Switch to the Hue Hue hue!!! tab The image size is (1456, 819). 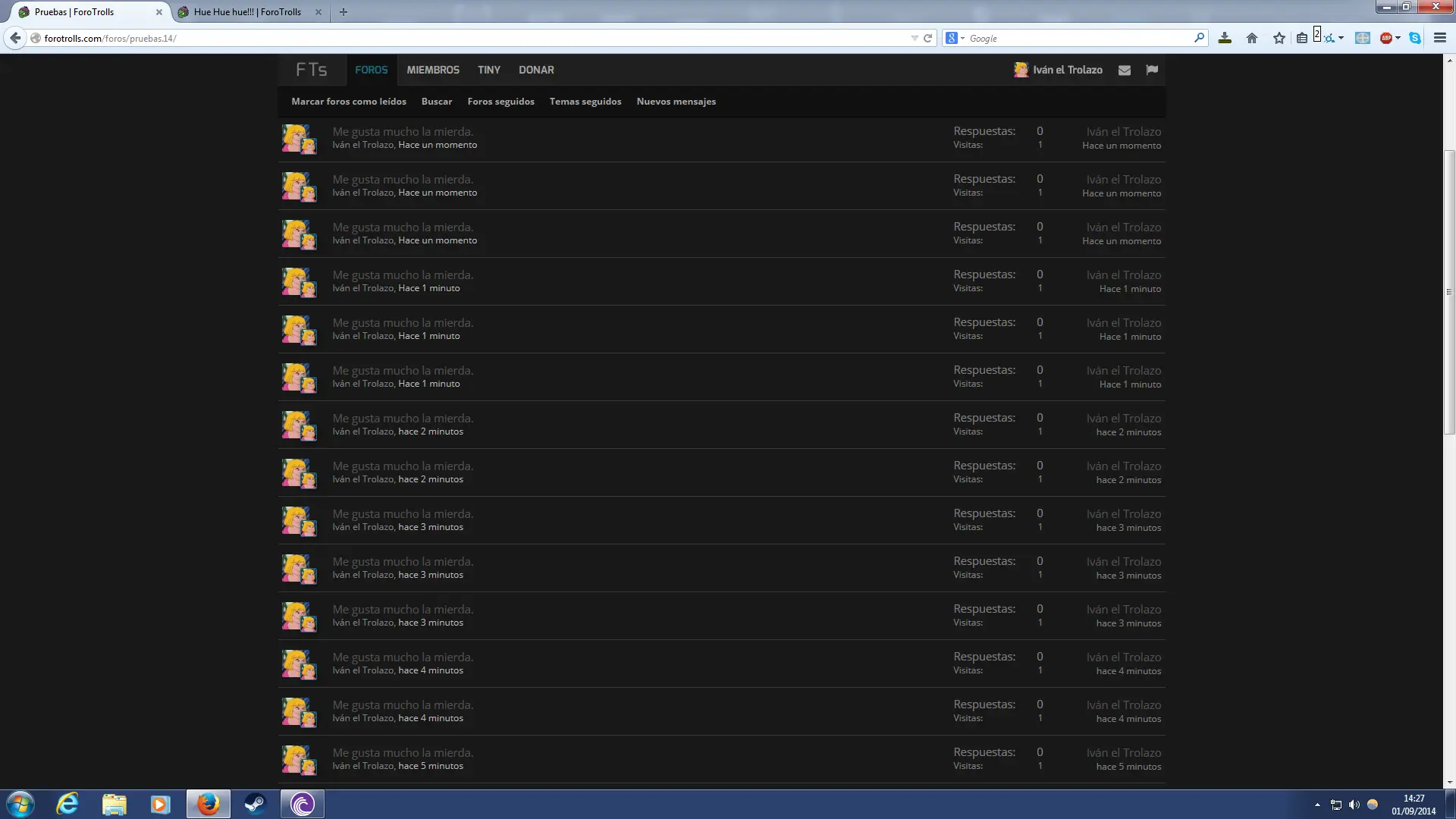[247, 12]
